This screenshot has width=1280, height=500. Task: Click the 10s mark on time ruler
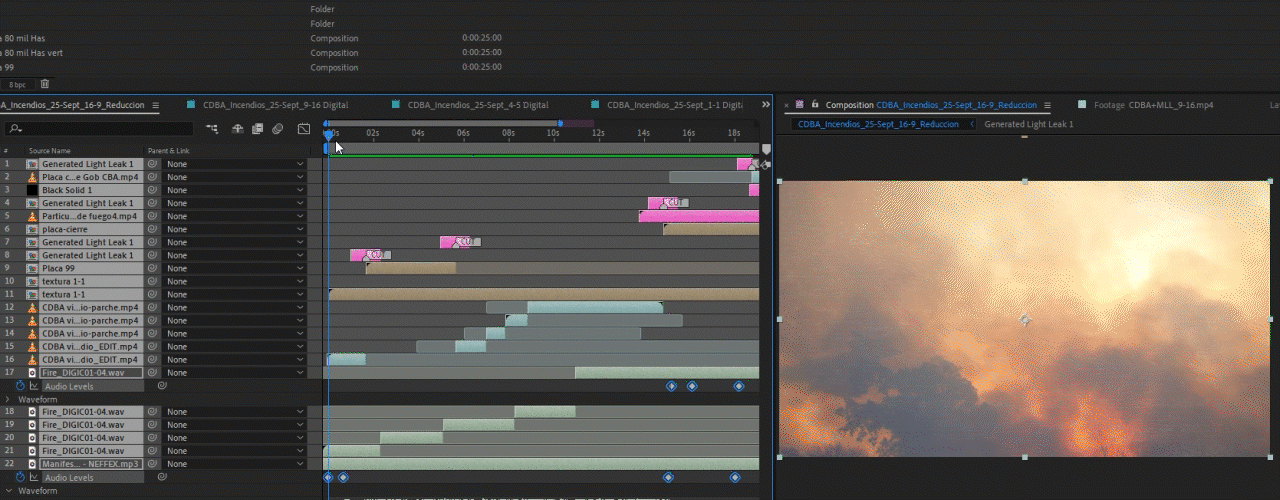point(553,132)
